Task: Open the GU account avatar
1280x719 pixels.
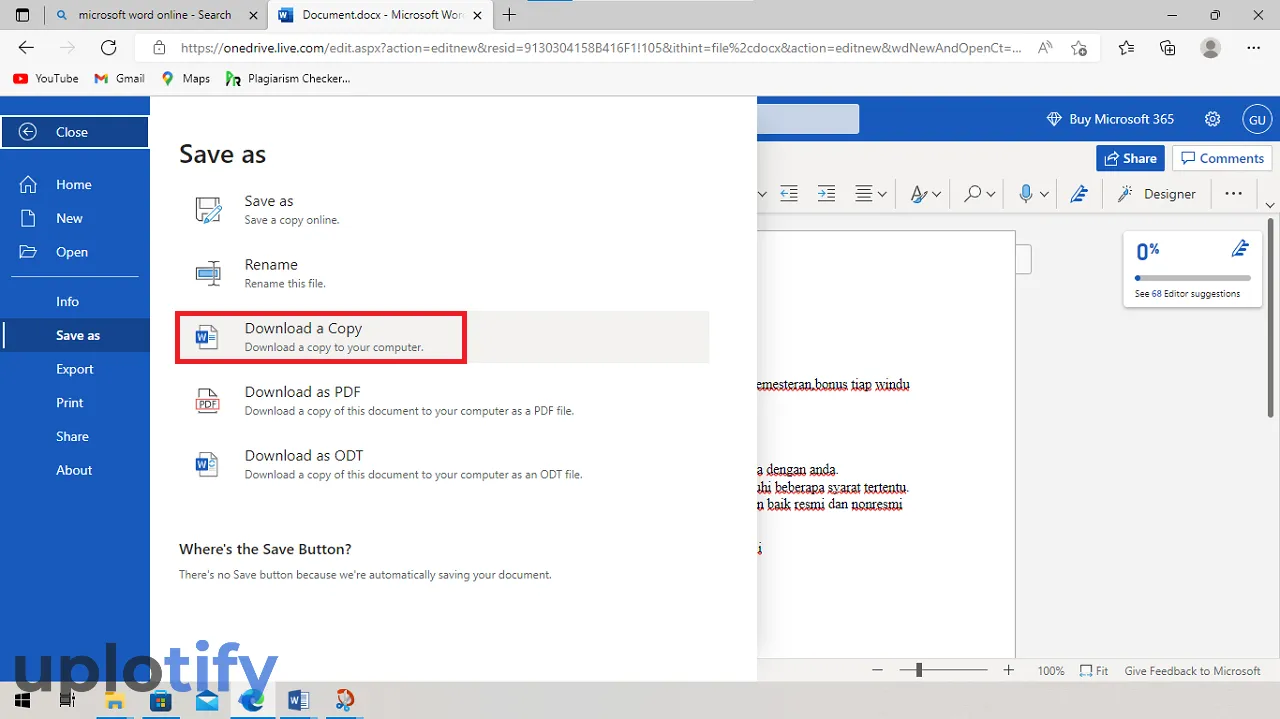Action: click(x=1256, y=119)
